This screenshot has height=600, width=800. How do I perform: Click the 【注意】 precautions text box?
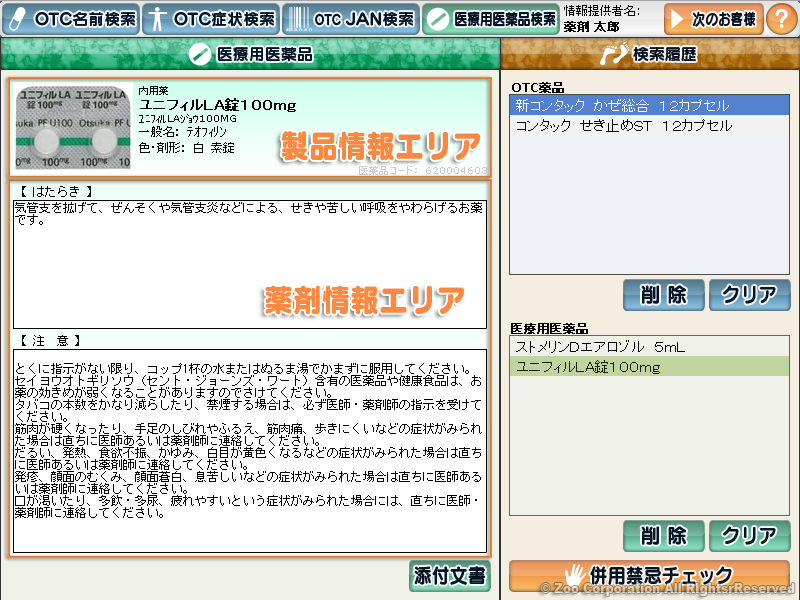click(x=250, y=451)
